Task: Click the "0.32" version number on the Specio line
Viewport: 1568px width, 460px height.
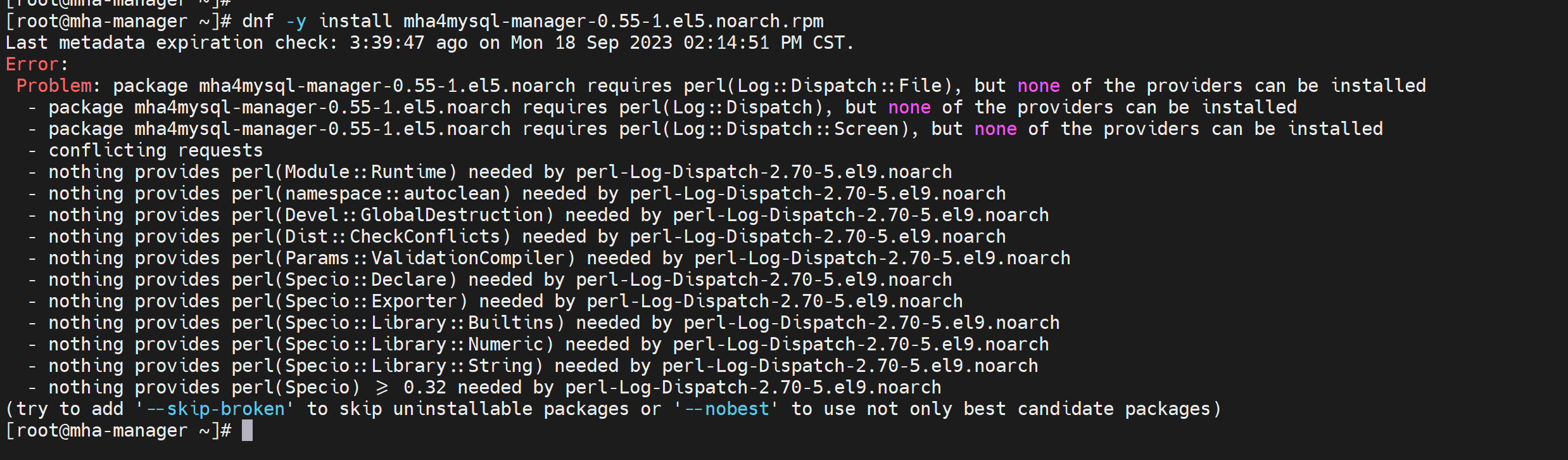Action: (x=424, y=388)
